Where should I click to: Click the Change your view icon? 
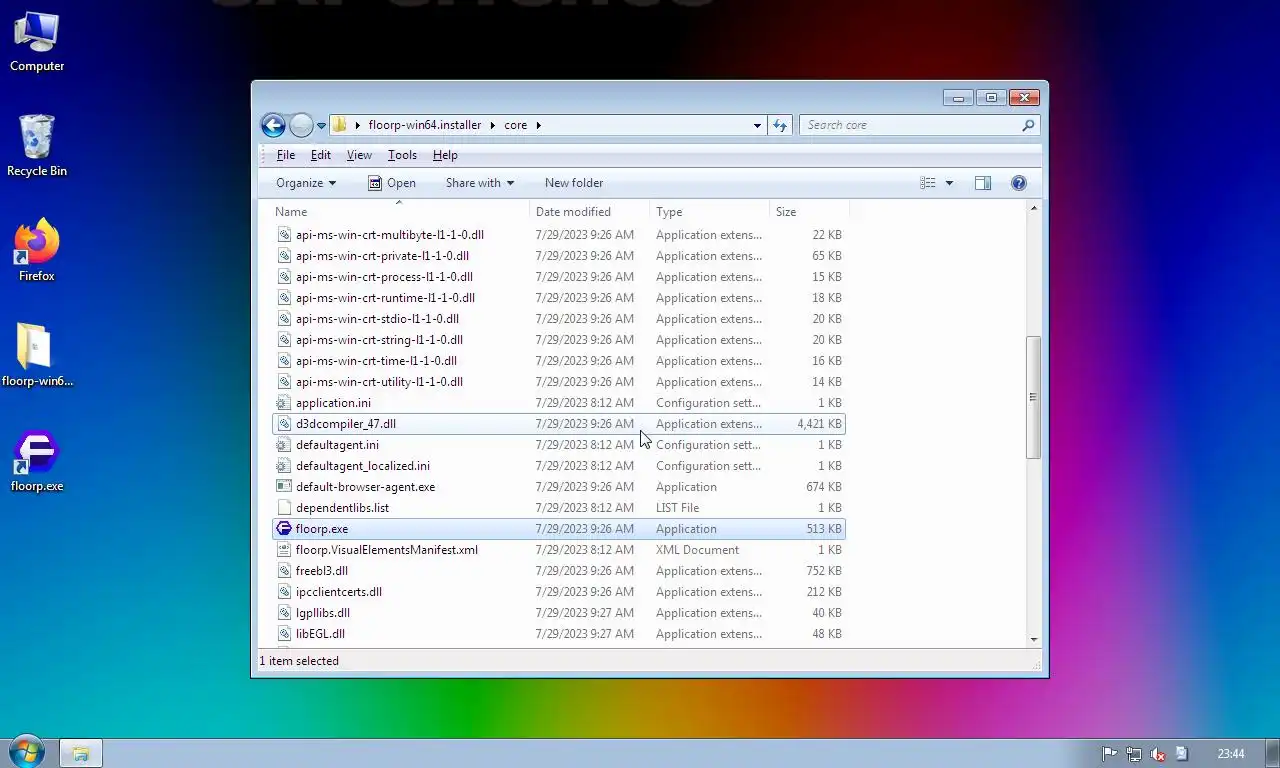(928, 183)
